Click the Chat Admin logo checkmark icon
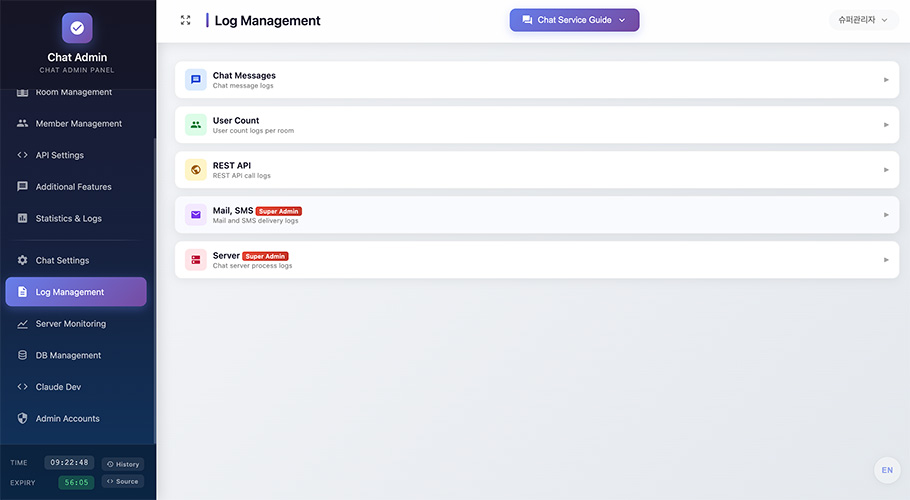The image size is (910, 500). (x=77, y=28)
